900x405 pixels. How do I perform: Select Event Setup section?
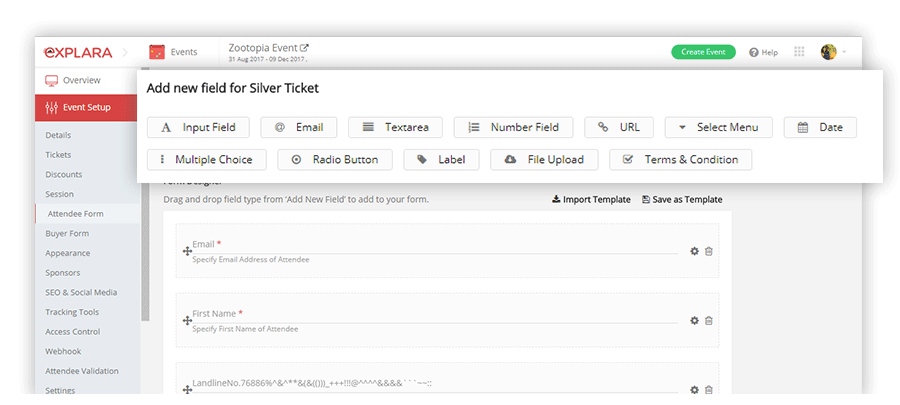[x=86, y=107]
